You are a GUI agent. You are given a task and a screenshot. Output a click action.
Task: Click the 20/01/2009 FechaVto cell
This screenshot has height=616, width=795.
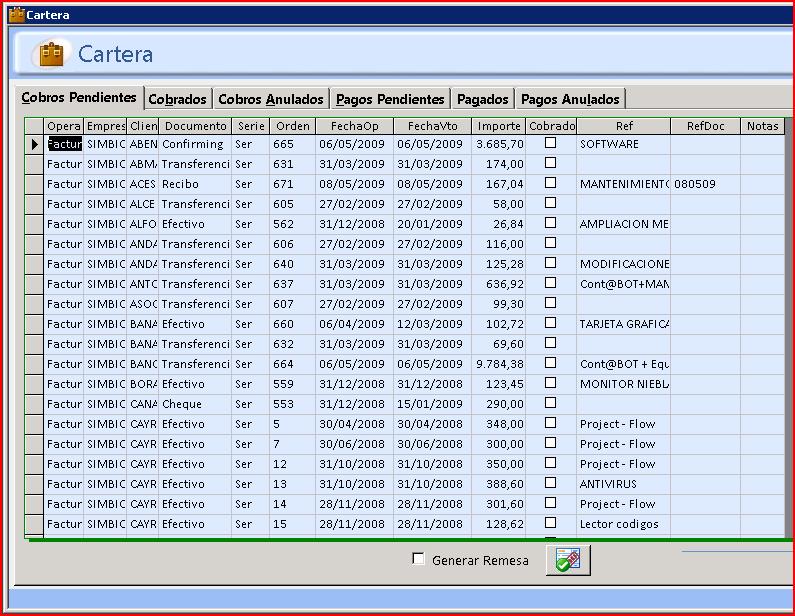pyautogui.click(x=432, y=225)
